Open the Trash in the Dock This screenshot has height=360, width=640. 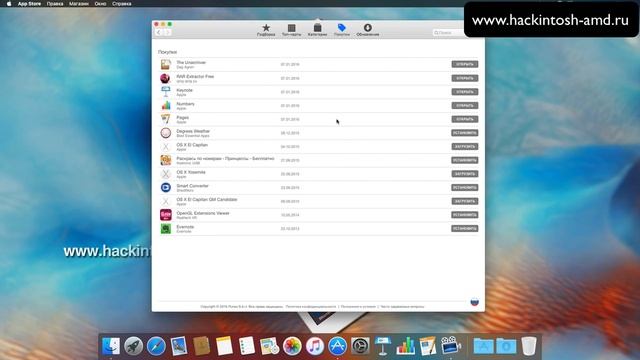[529, 346]
